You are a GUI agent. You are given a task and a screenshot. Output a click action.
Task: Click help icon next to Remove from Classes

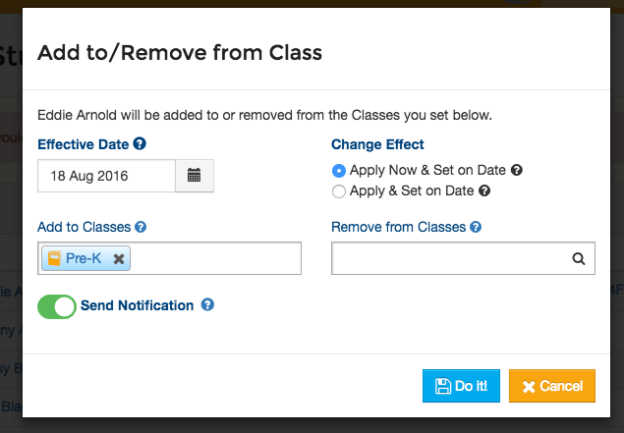476,227
